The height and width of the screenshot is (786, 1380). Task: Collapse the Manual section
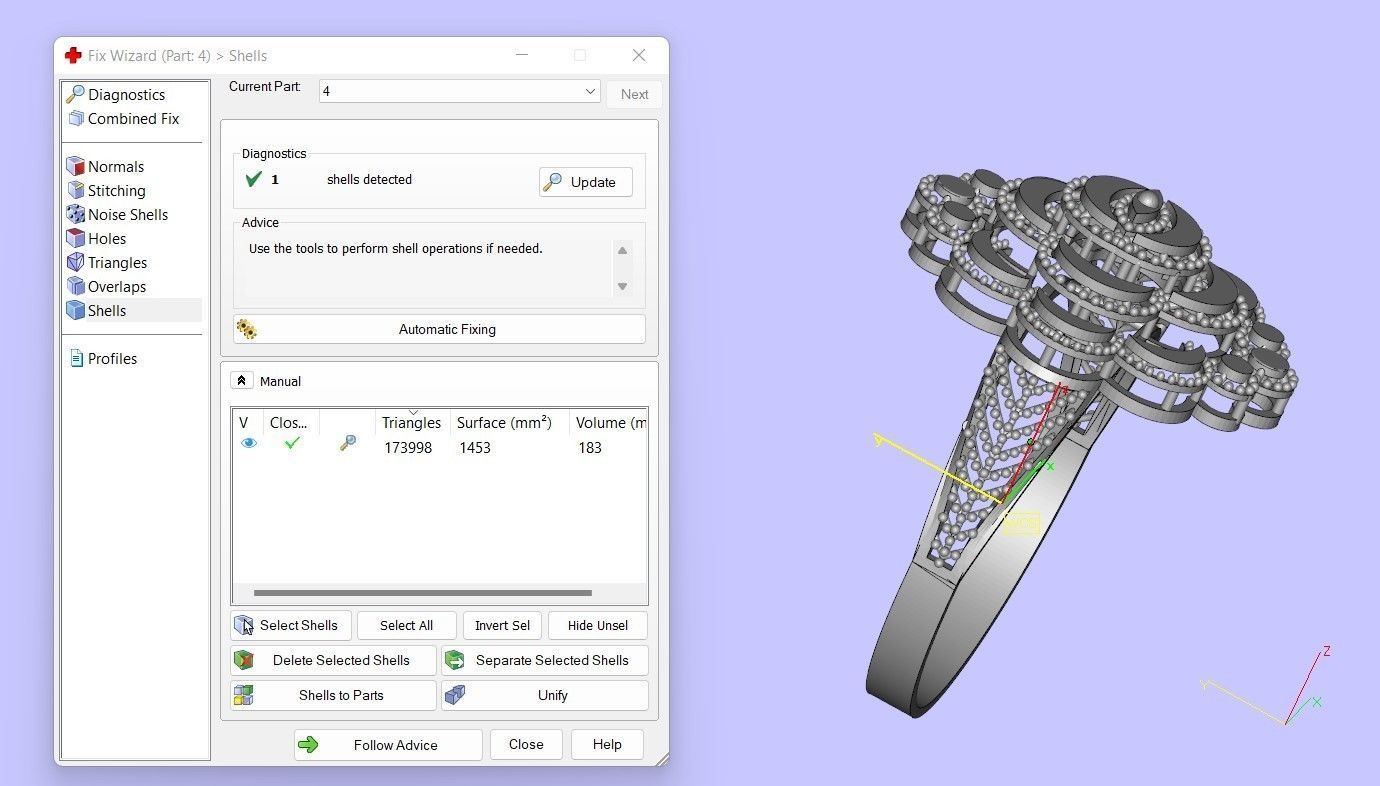(x=241, y=380)
